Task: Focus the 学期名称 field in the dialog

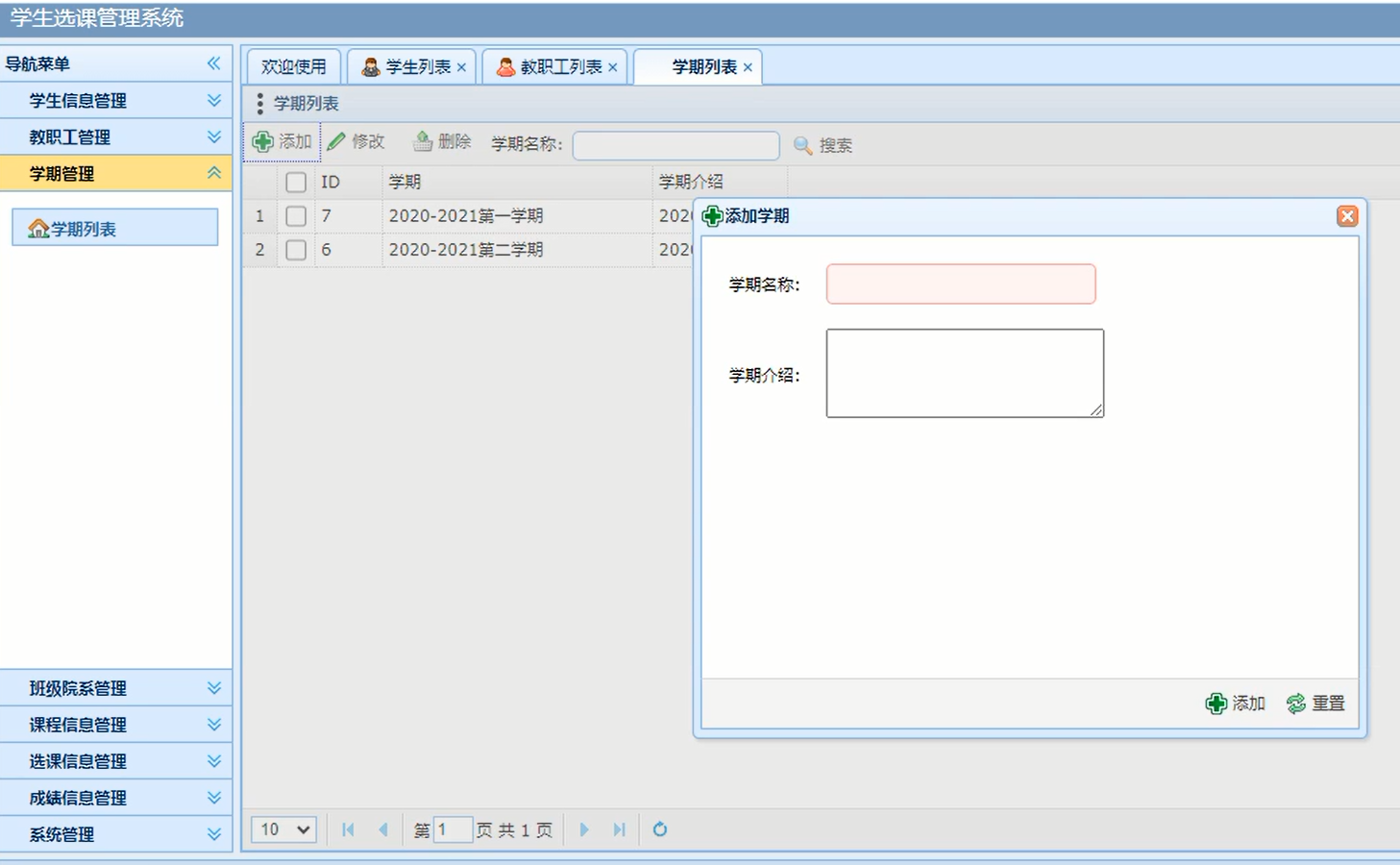Action: point(961,284)
